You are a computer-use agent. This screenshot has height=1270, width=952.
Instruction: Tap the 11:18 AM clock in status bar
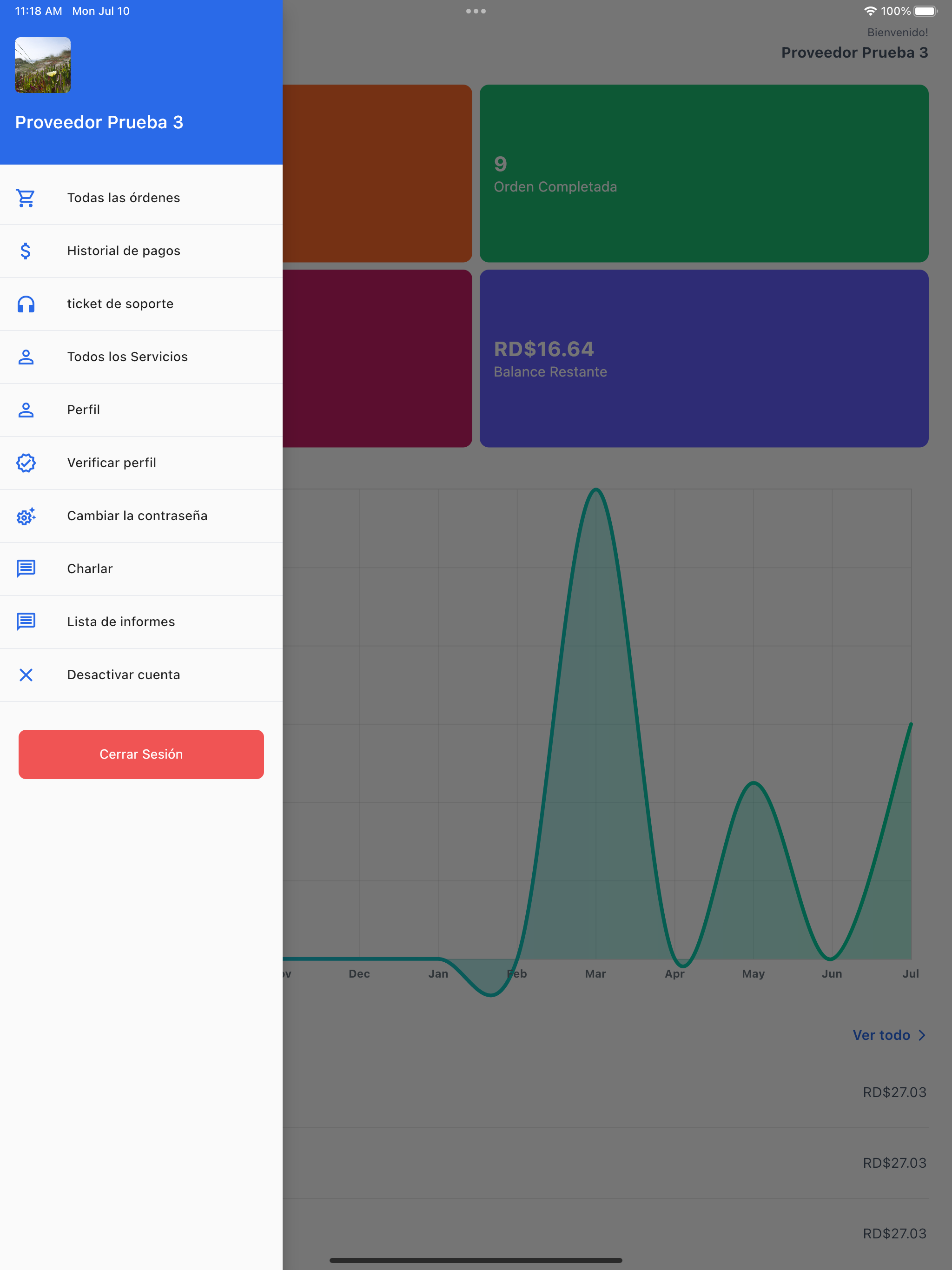(39, 11)
